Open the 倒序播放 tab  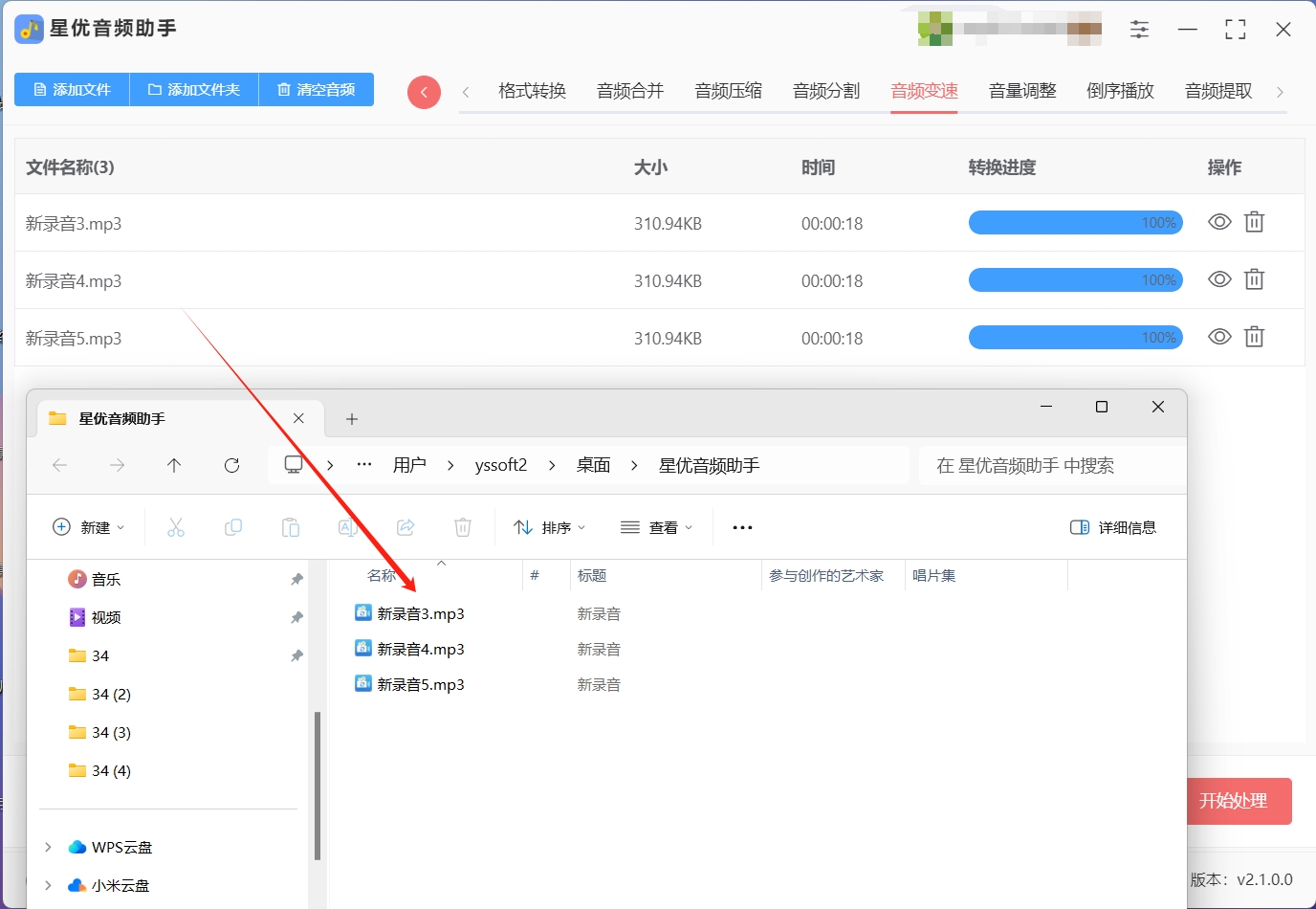pos(1121,91)
